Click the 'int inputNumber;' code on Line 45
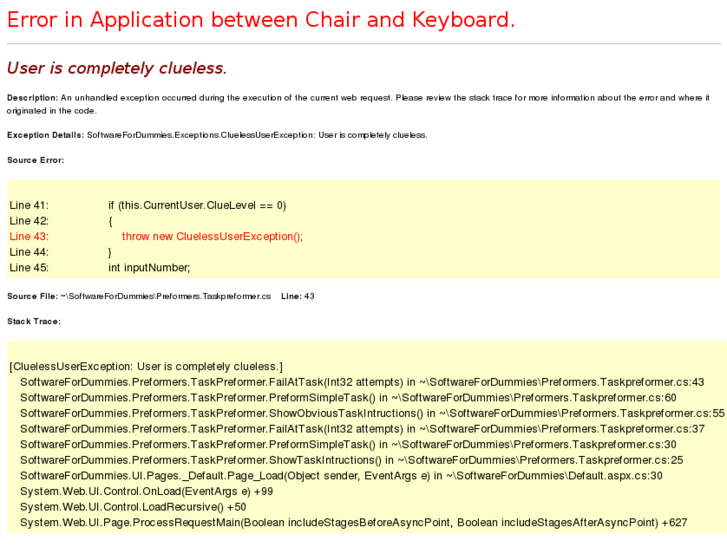This screenshot has height=545, width=727. tap(149, 268)
